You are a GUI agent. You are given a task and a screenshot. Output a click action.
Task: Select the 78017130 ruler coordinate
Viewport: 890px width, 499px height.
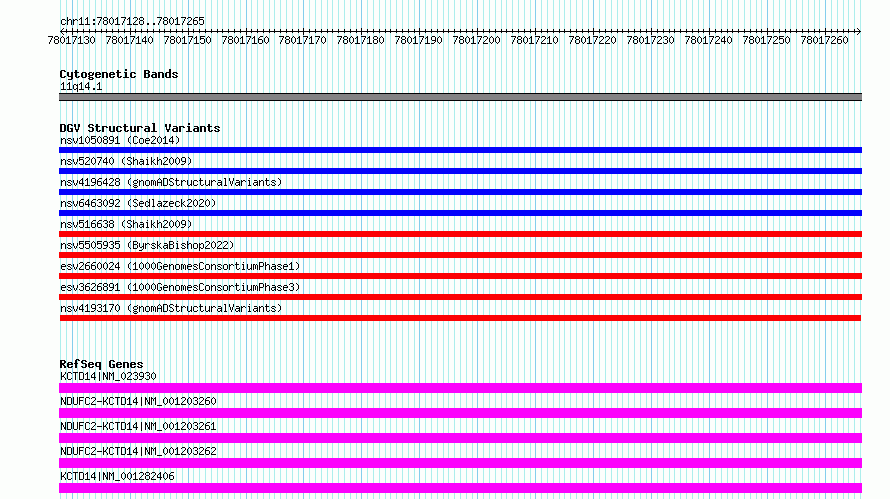click(72, 40)
